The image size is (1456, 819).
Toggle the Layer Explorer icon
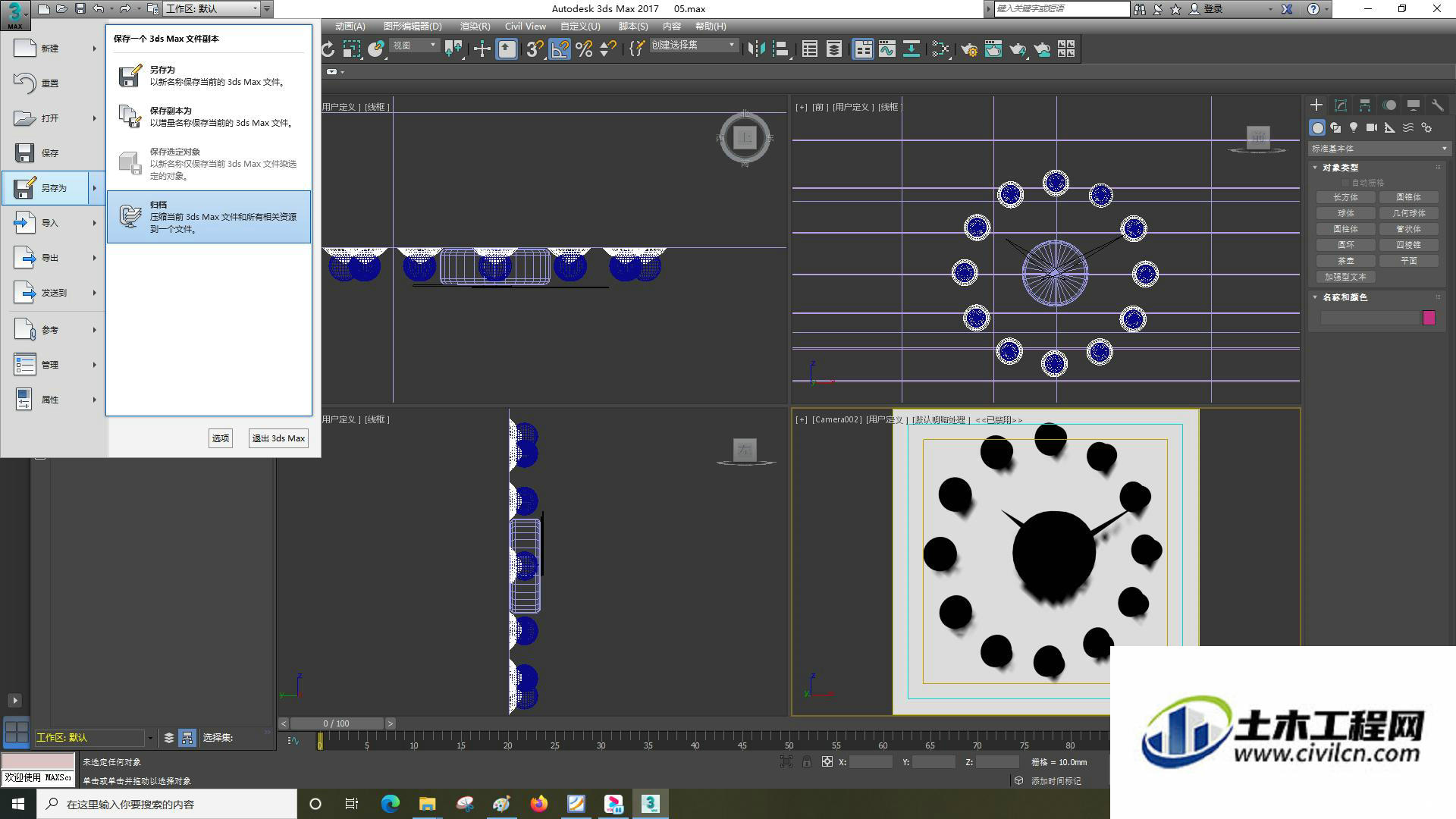834,49
